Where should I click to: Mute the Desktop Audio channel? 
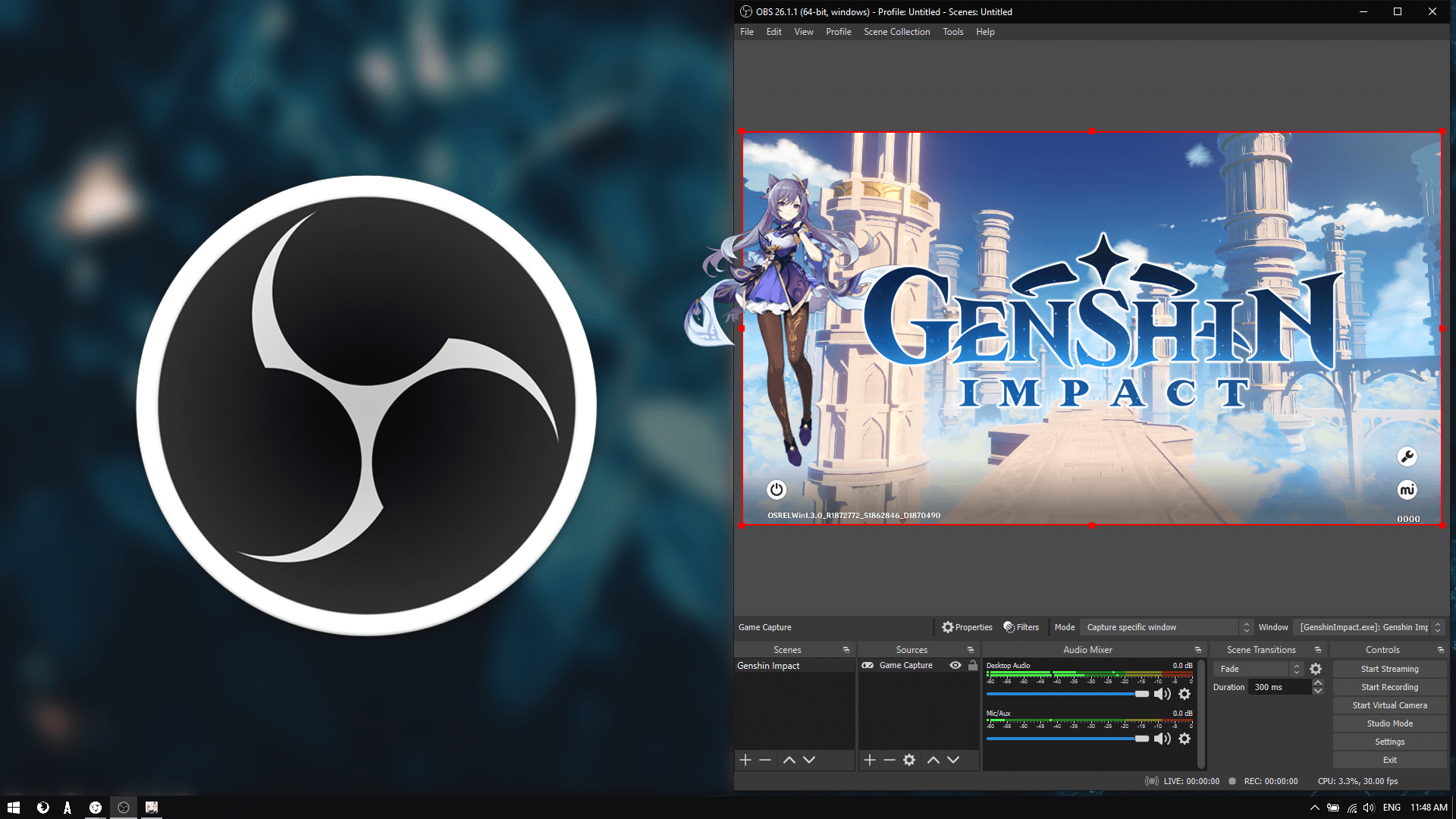coord(1162,694)
